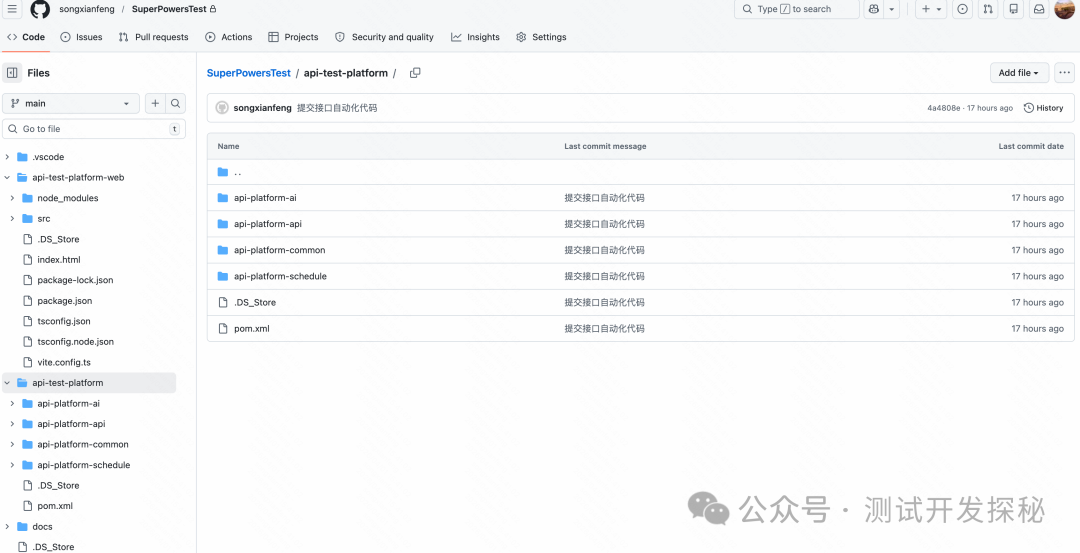This screenshot has height=553, width=1080.
Task: Click songxianfeng commit author name
Action: click(x=262, y=108)
